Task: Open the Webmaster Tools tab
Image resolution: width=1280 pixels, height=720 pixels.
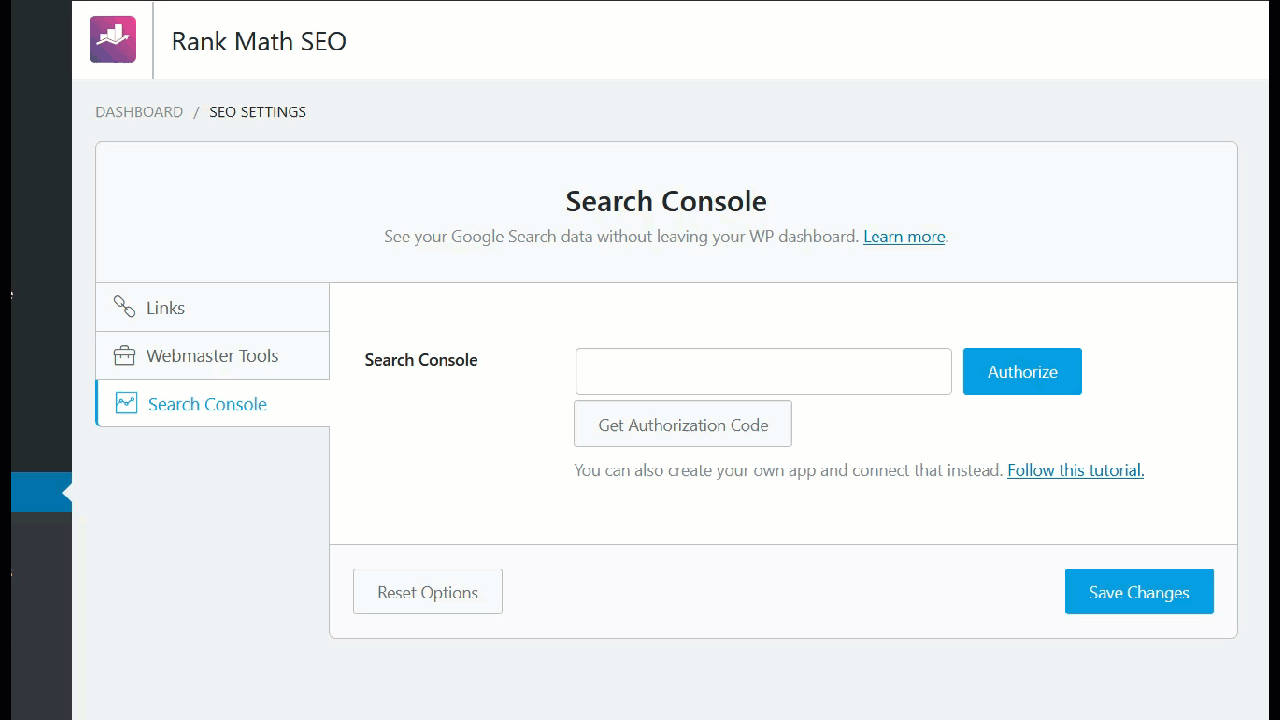Action: tap(212, 356)
